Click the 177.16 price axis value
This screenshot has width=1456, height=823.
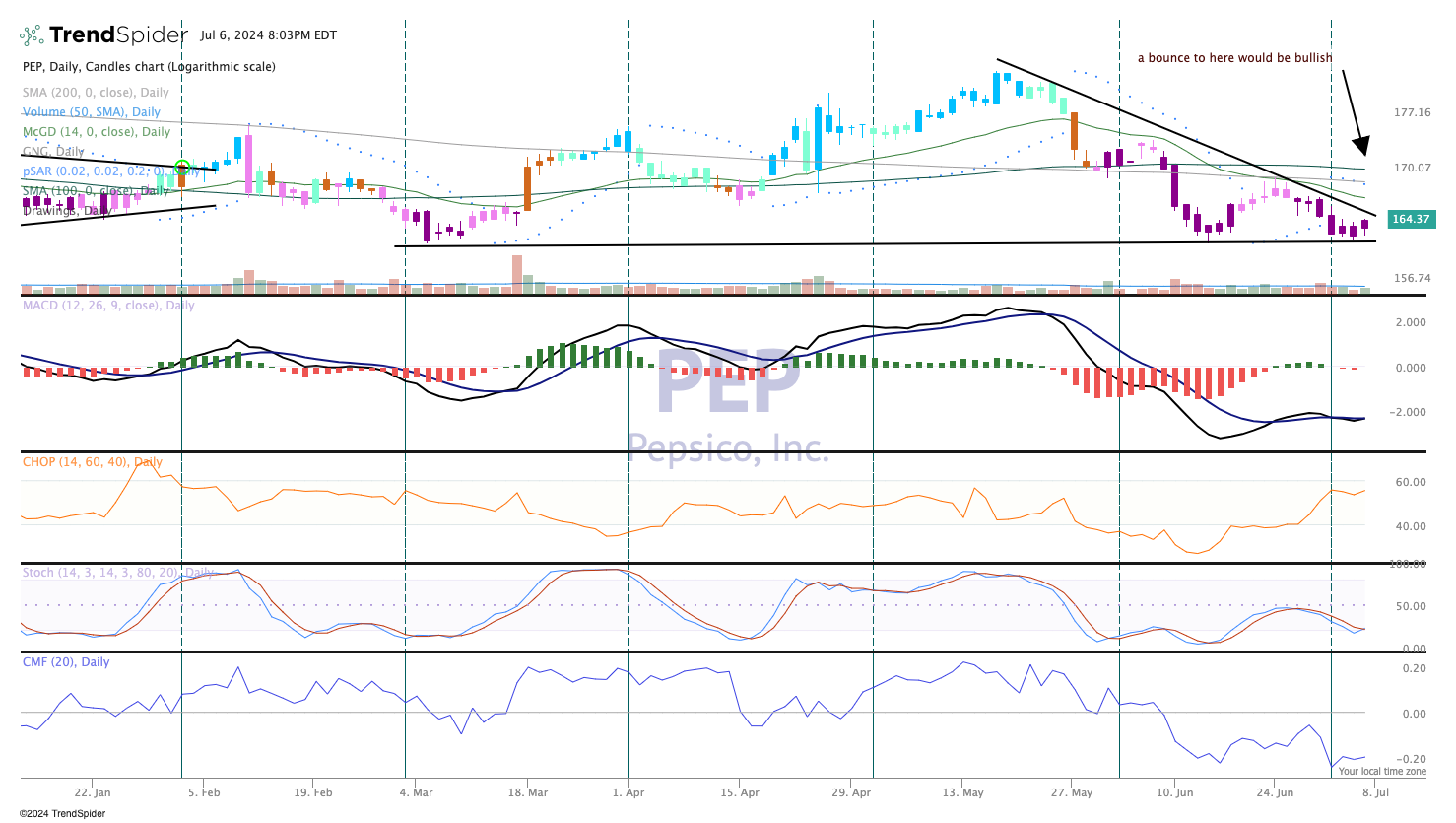[1413, 112]
